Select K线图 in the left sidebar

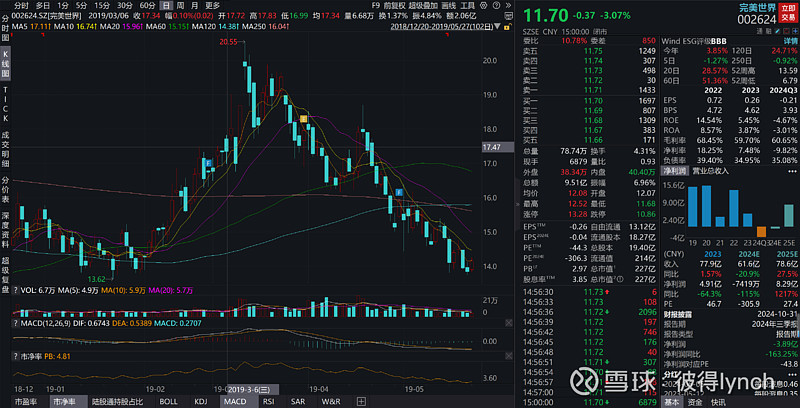click(x=6, y=64)
